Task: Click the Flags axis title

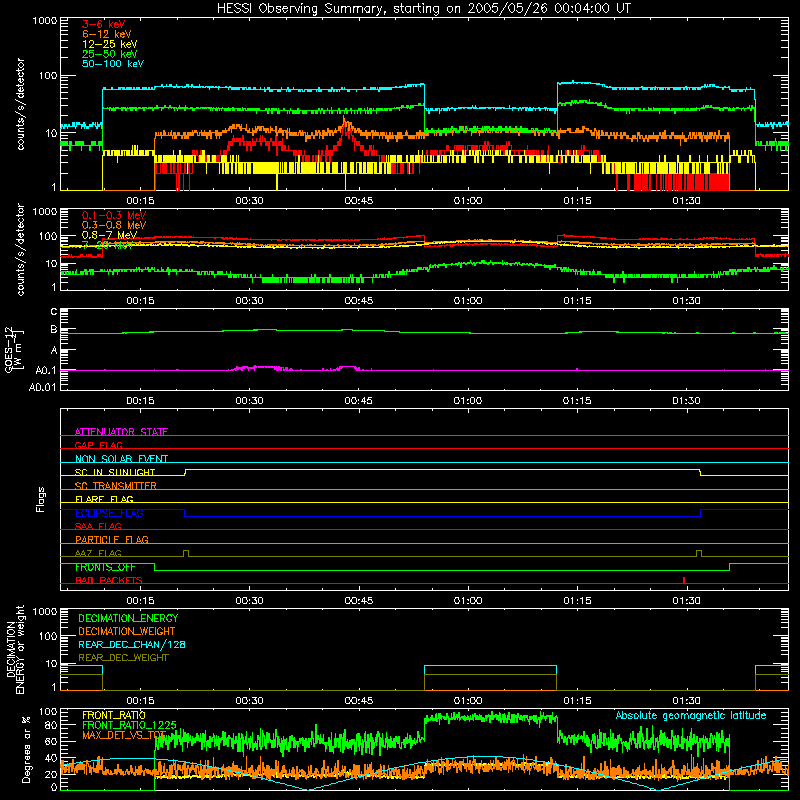Action: (41, 499)
